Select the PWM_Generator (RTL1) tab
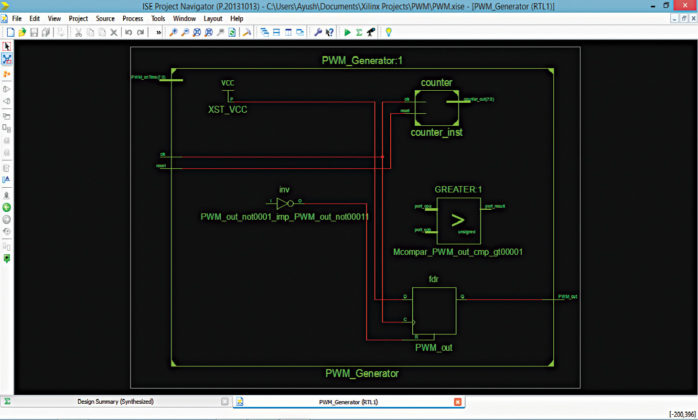698x420 pixels. coord(348,402)
